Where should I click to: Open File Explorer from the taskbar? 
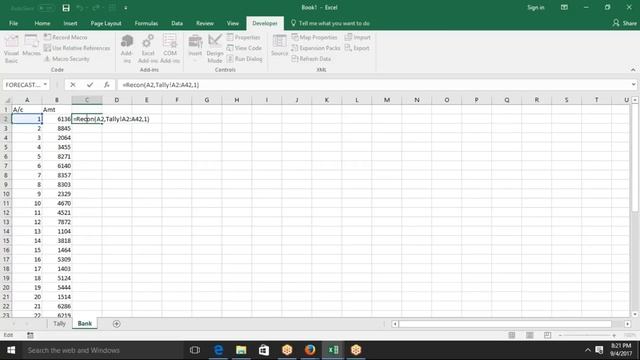coord(241,350)
